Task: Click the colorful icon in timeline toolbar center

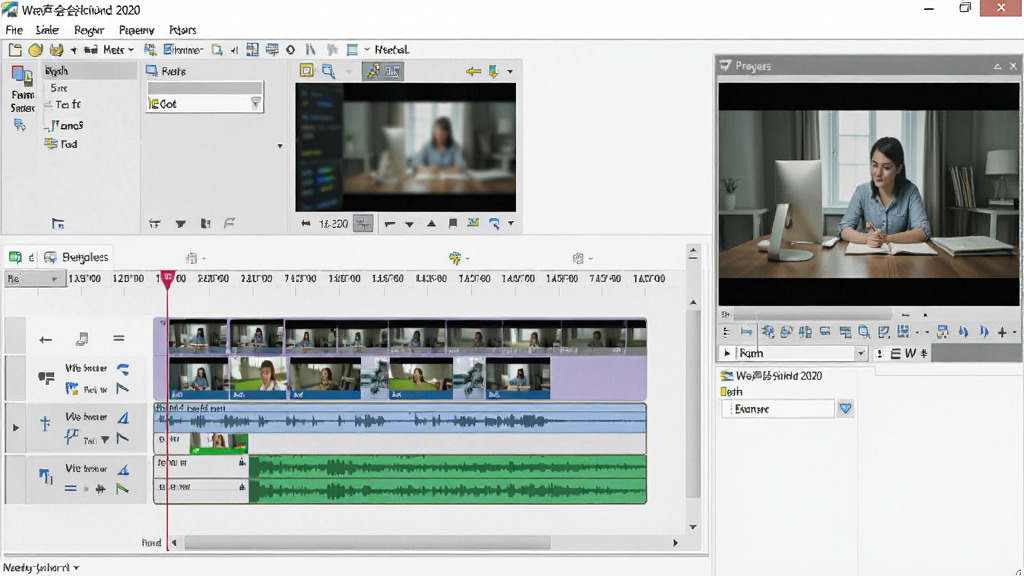Action: (x=455, y=258)
